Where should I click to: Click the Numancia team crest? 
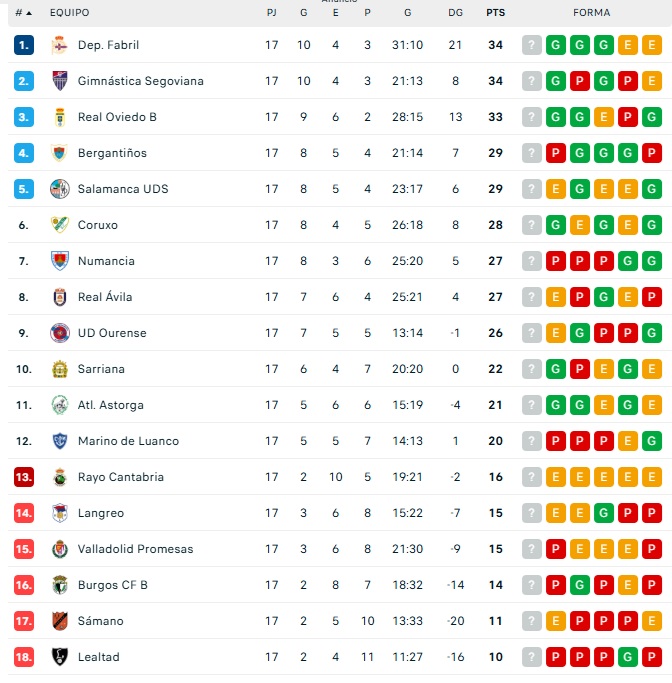(59, 261)
